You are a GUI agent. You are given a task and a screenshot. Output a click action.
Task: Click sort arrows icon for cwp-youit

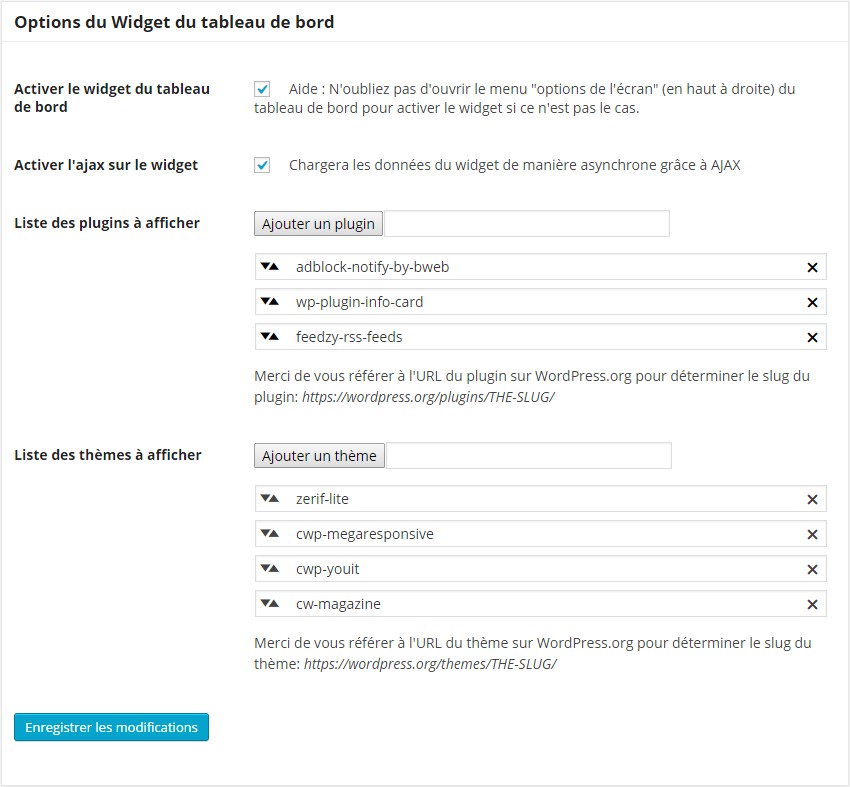269,569
